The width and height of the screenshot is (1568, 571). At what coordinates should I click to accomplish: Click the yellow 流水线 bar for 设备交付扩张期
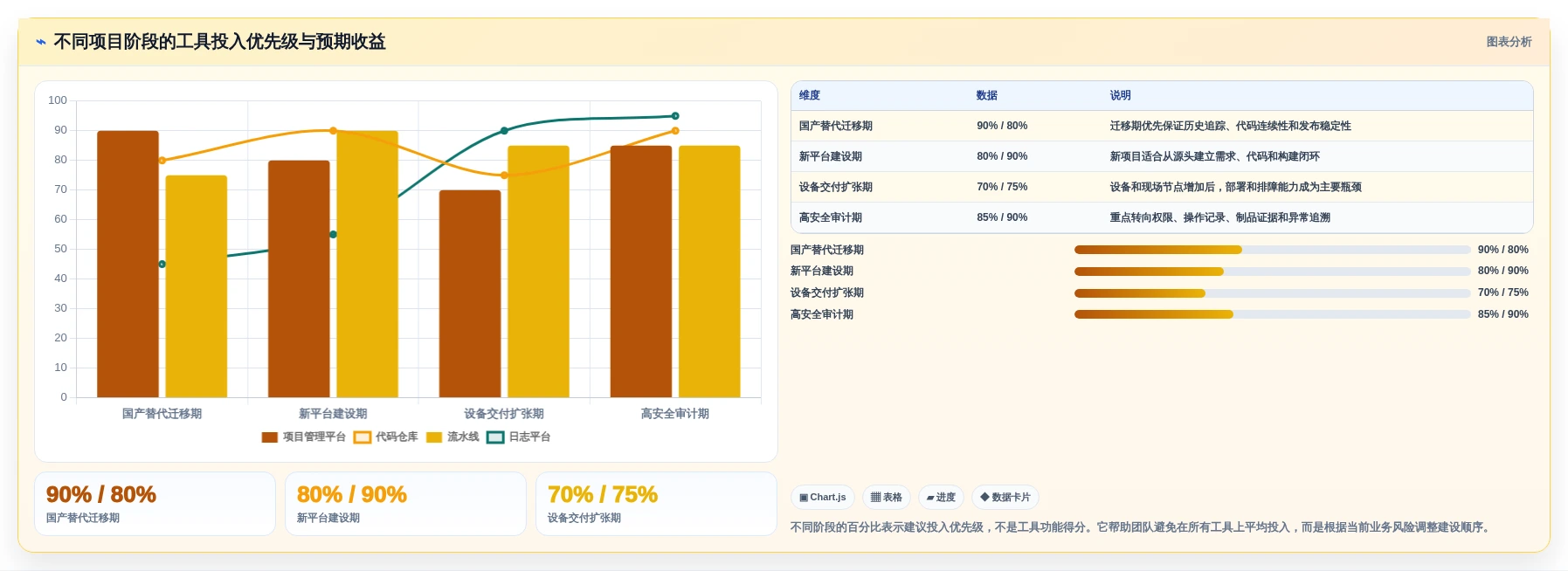(538, 272)
